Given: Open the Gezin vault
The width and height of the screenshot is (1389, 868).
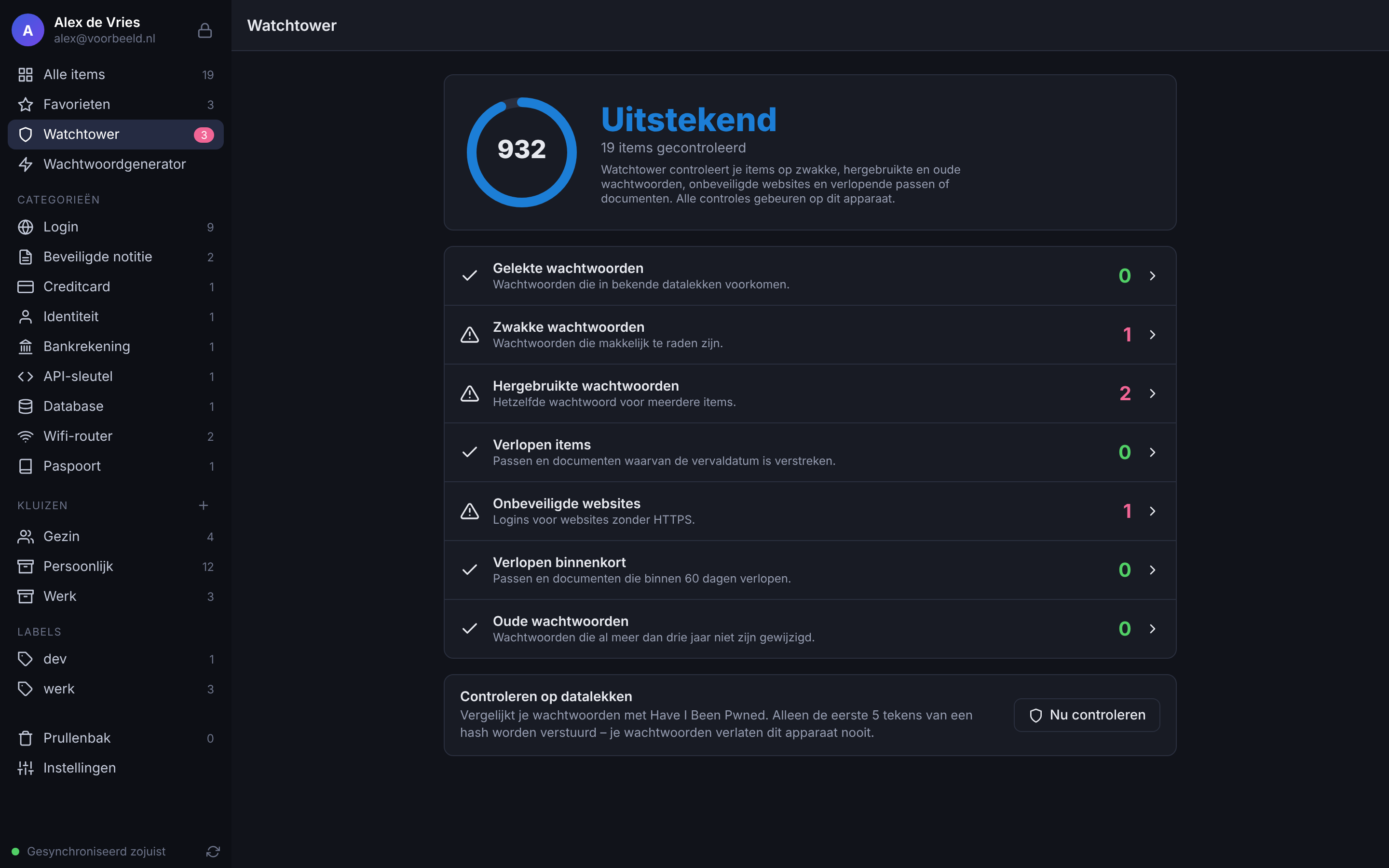Looking at the screenshot, I should click(x=115, y=536).
